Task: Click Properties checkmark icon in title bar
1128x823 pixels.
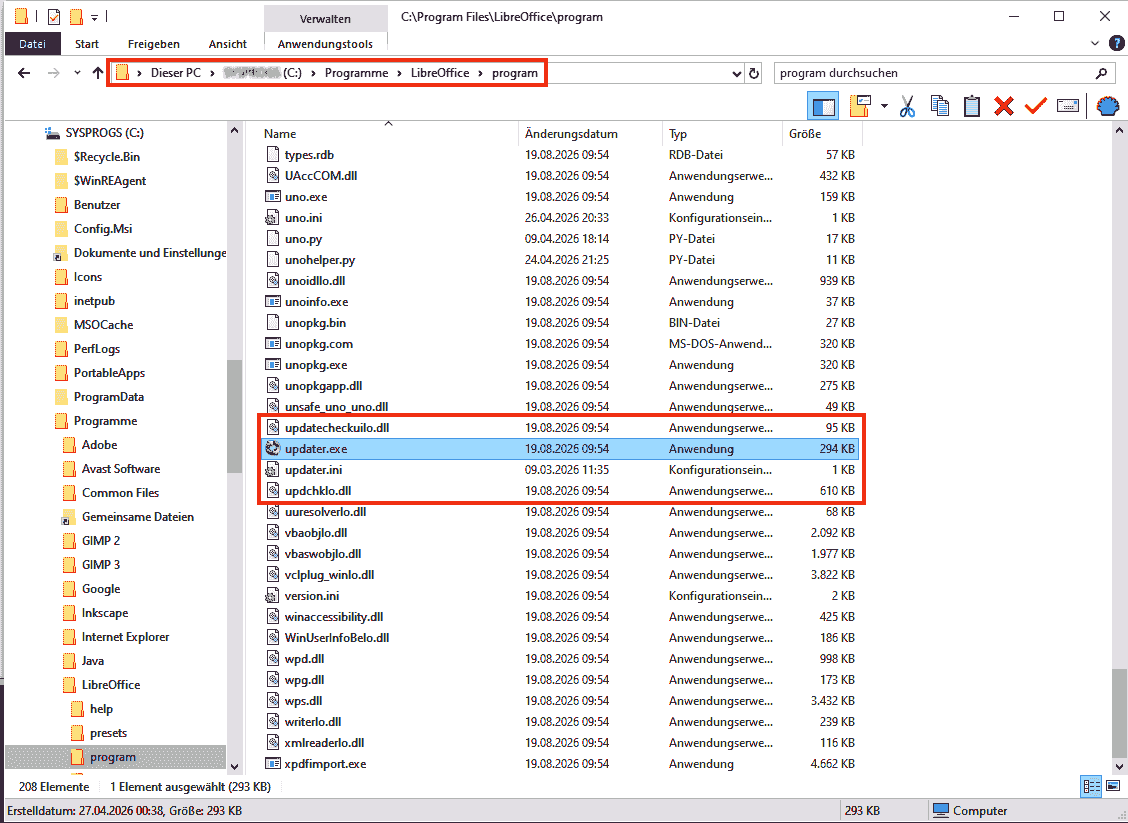Action: (x=54, y=16)
